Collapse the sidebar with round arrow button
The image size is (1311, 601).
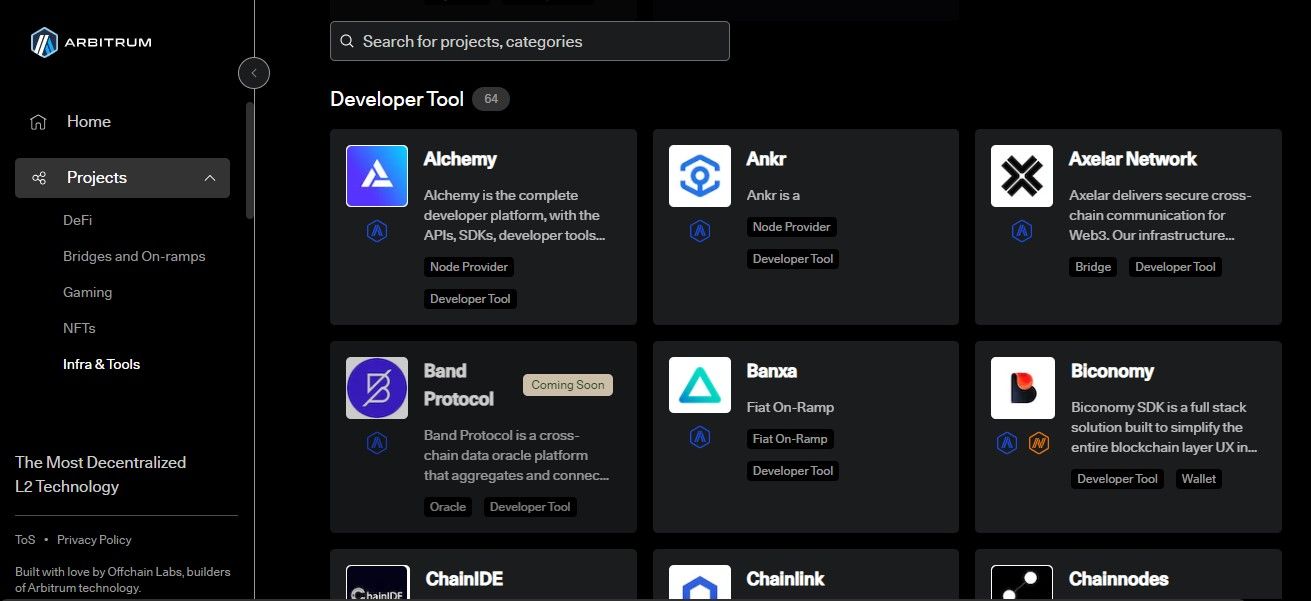[254, 73]
